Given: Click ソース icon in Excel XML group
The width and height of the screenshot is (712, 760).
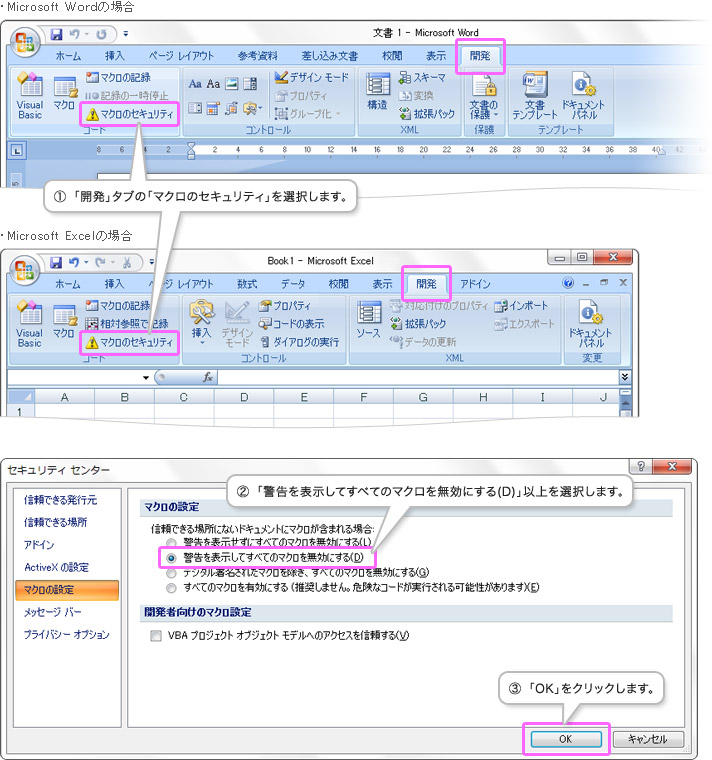Looking at the screenshot, I should pos(368,320).
